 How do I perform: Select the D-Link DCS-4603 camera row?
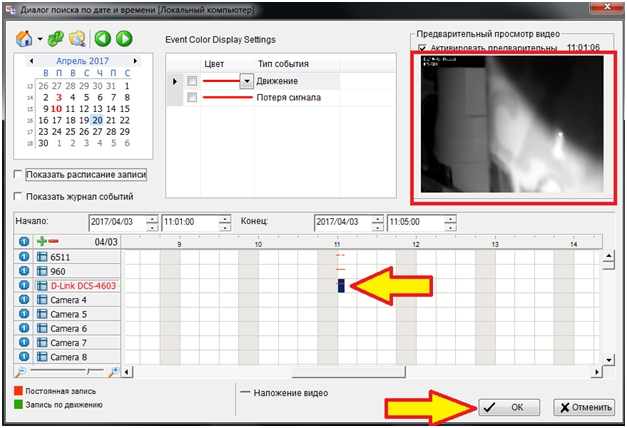tap(79, 286)
